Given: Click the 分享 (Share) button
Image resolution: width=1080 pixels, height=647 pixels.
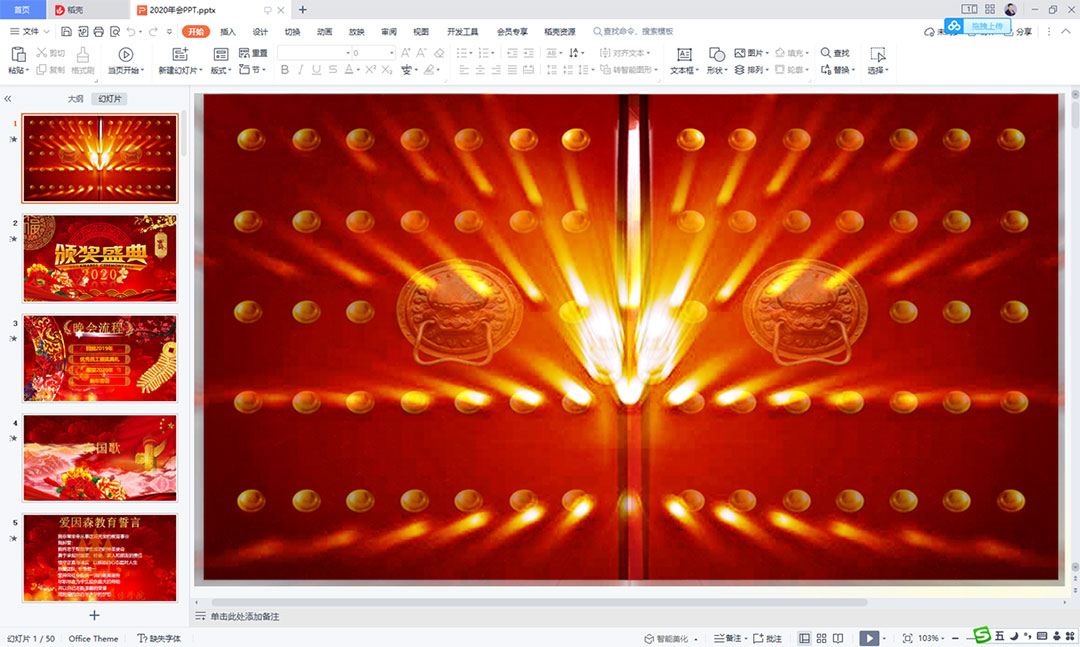Looking at the screenshot, I should coord(1019,32).
